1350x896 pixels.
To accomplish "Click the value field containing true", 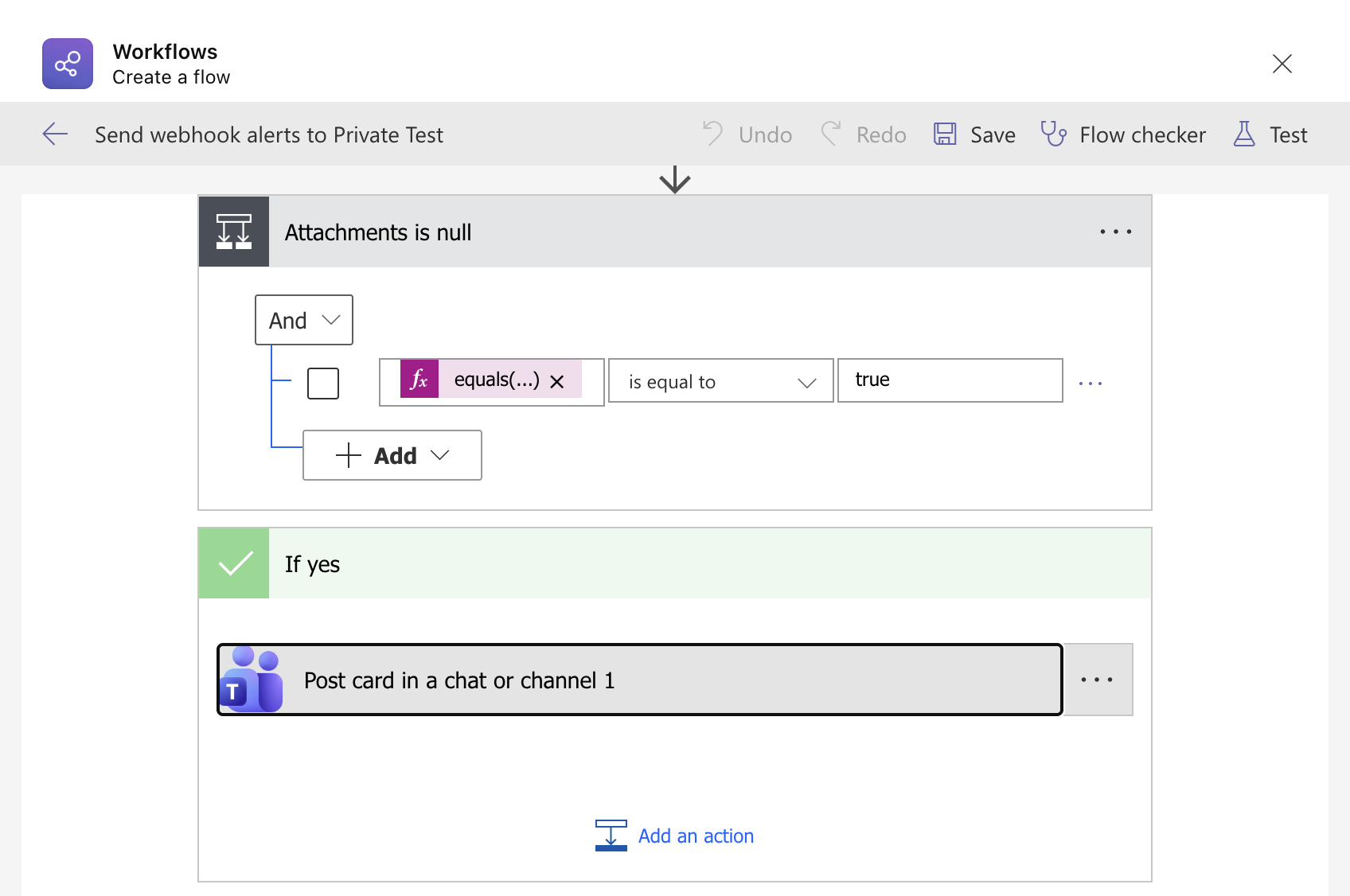I will (x=950, y=380).
